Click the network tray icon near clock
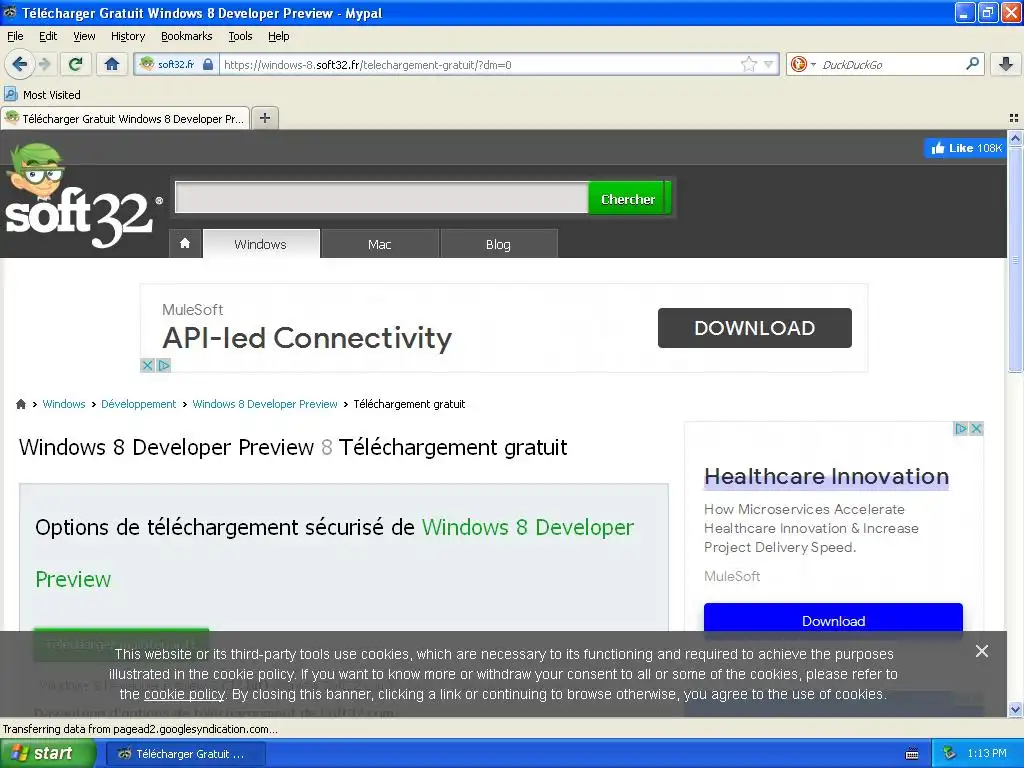The image size is (1024, 768). click(x=950, y=754)
